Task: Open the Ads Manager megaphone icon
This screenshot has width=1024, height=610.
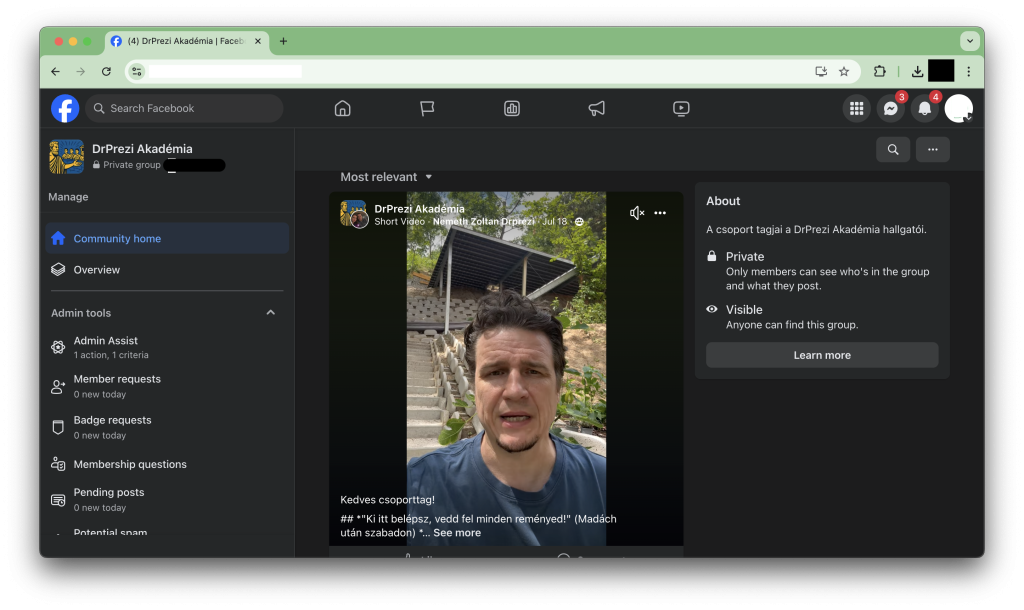Action: point(596,108)
